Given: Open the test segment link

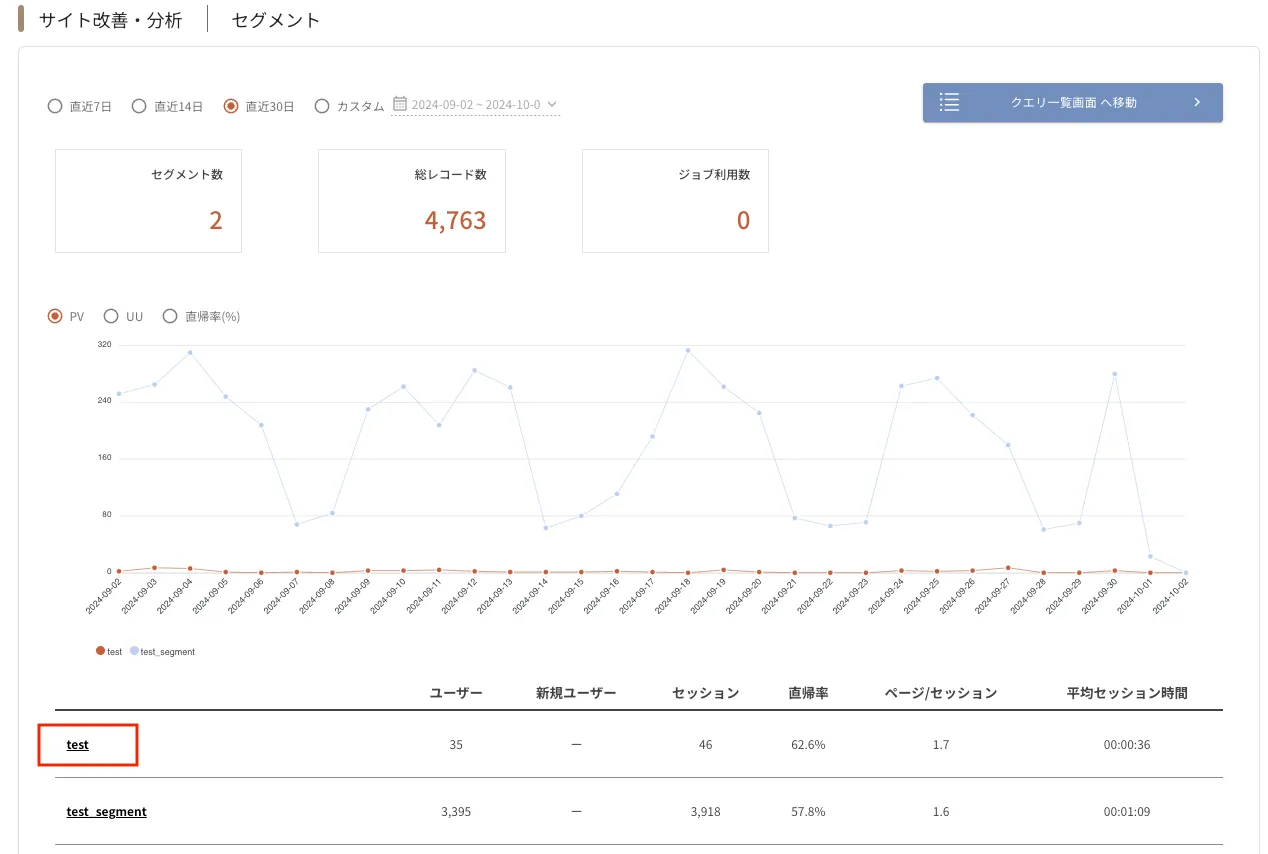Looking at the screenshot, I should tap(78, 745).
